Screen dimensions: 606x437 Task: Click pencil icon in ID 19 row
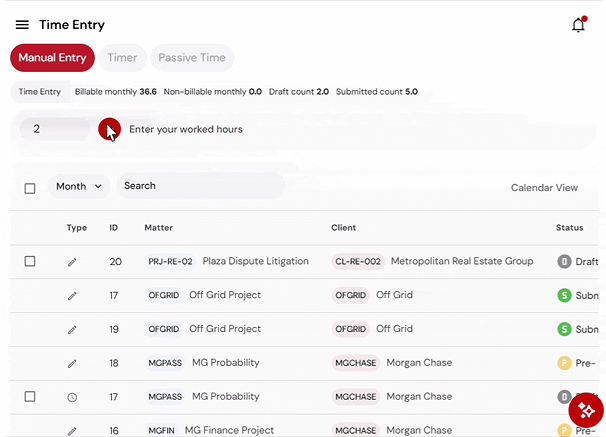[72, 330]
